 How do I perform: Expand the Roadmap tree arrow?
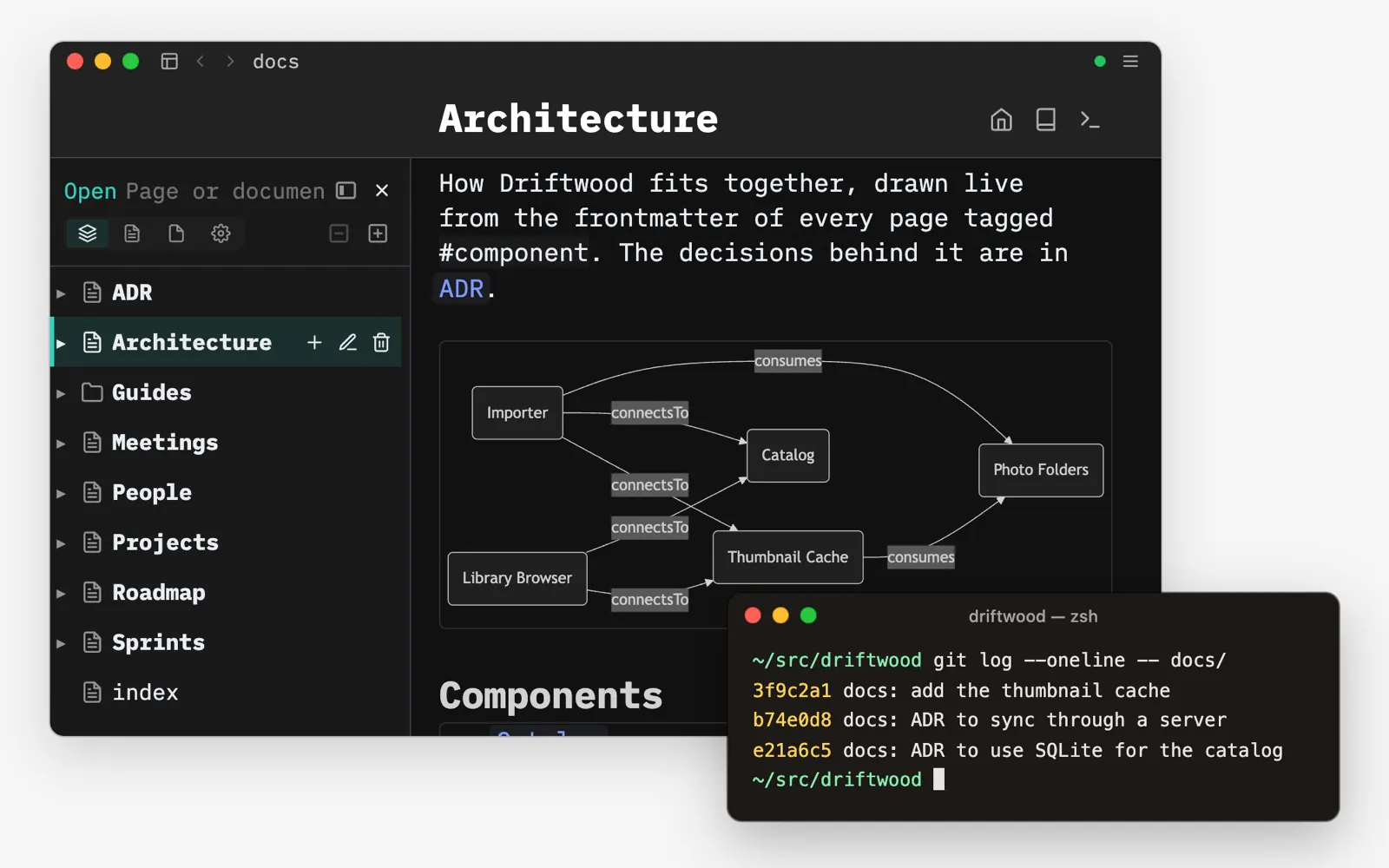61,594
